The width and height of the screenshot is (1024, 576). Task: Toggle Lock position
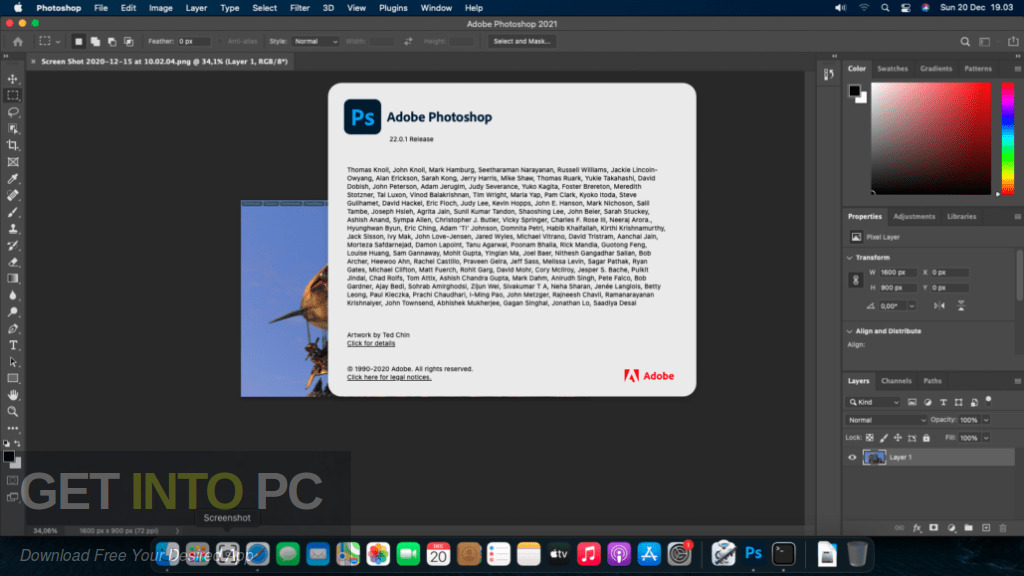tap(897, 438)
